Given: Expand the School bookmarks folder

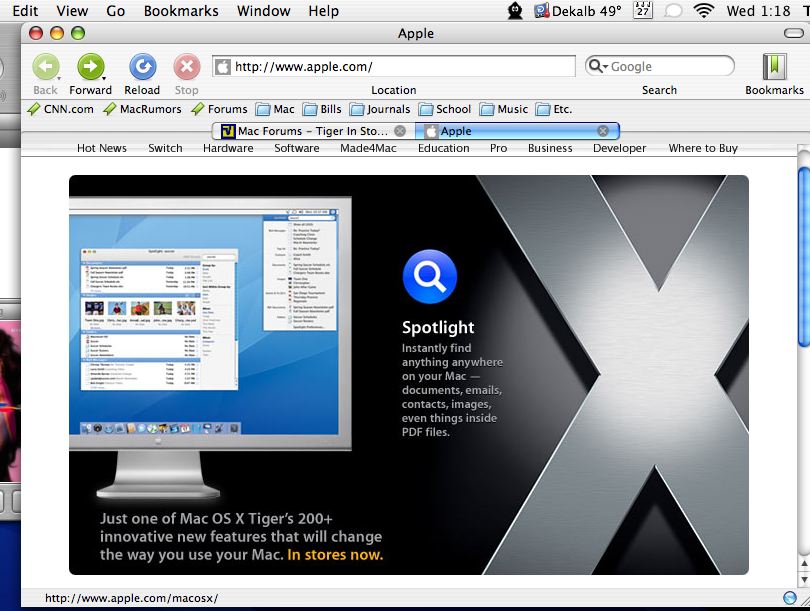Looking at the screenshot, I should click(445, 109).
